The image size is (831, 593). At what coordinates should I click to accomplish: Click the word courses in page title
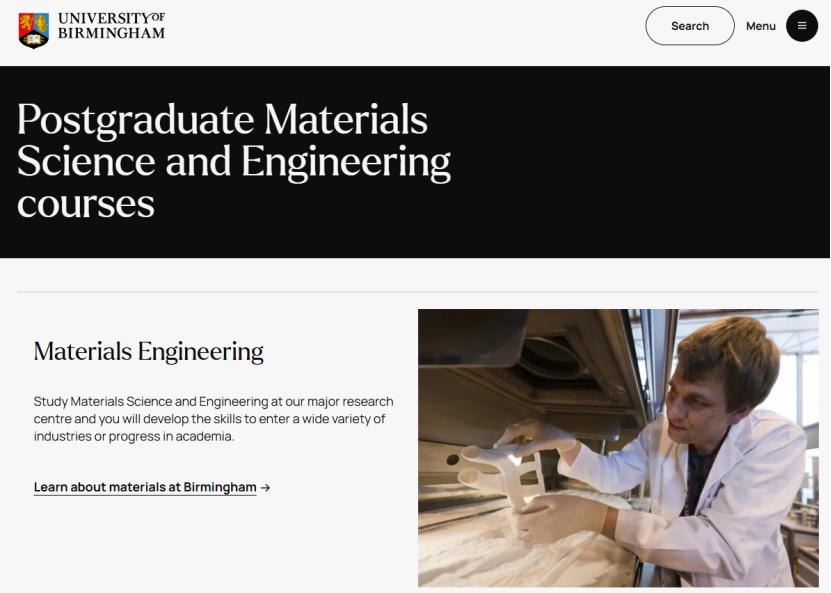[86, 203]
